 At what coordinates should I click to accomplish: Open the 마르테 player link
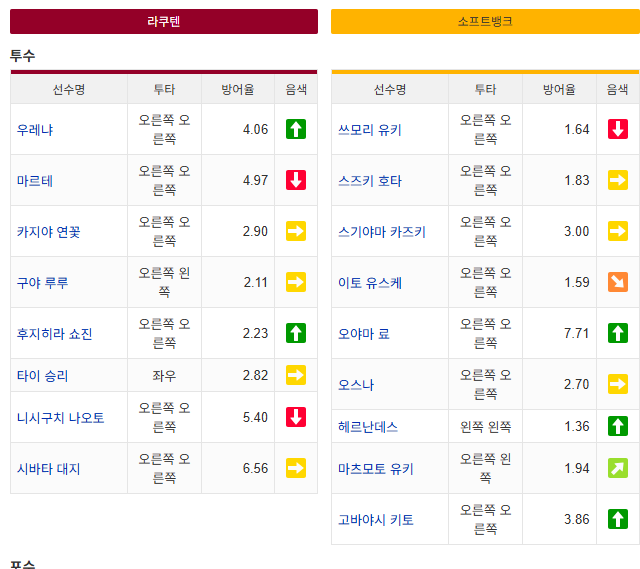pos(35,181)
